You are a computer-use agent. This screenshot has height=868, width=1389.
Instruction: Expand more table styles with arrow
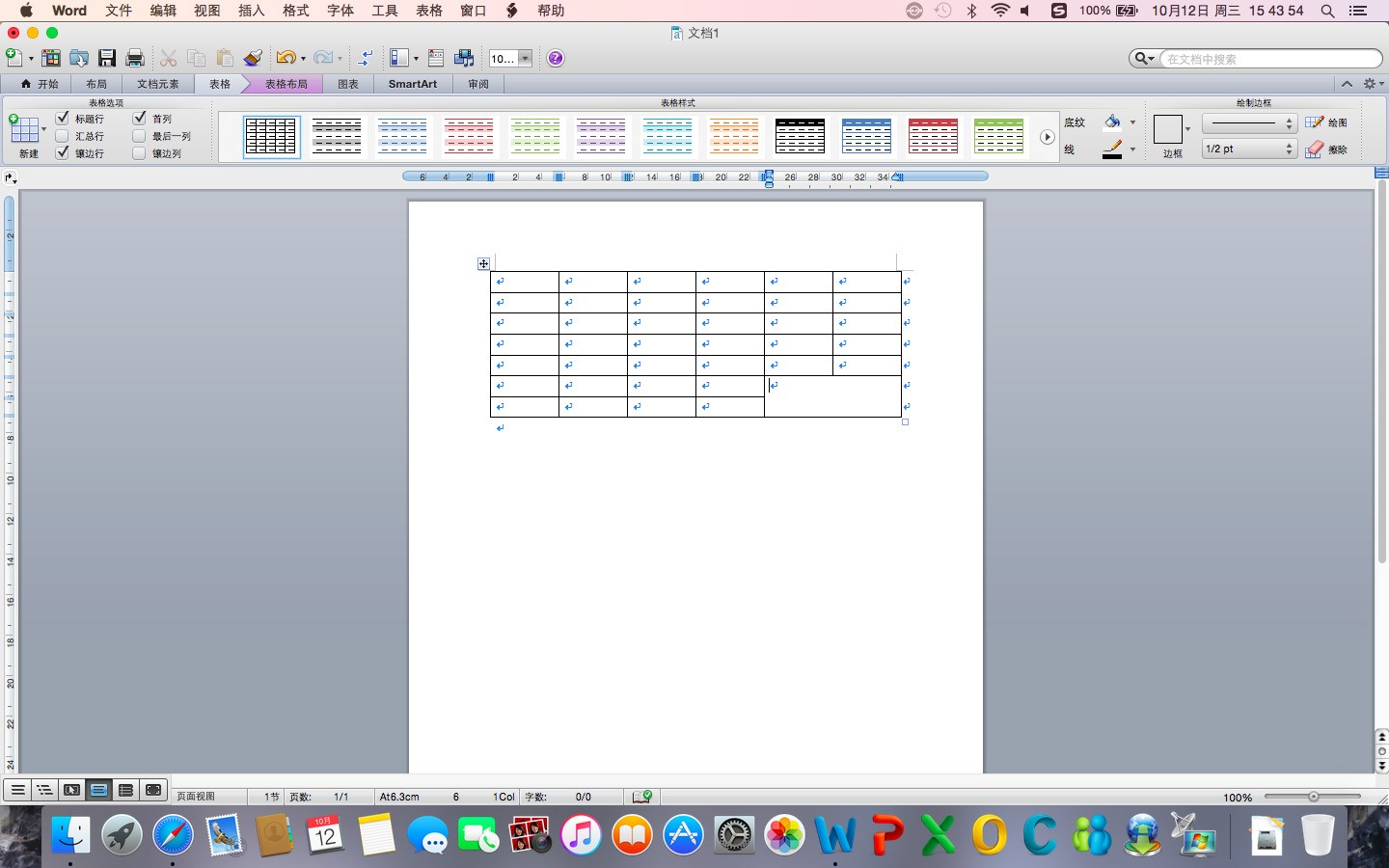tap(1047, 137)
